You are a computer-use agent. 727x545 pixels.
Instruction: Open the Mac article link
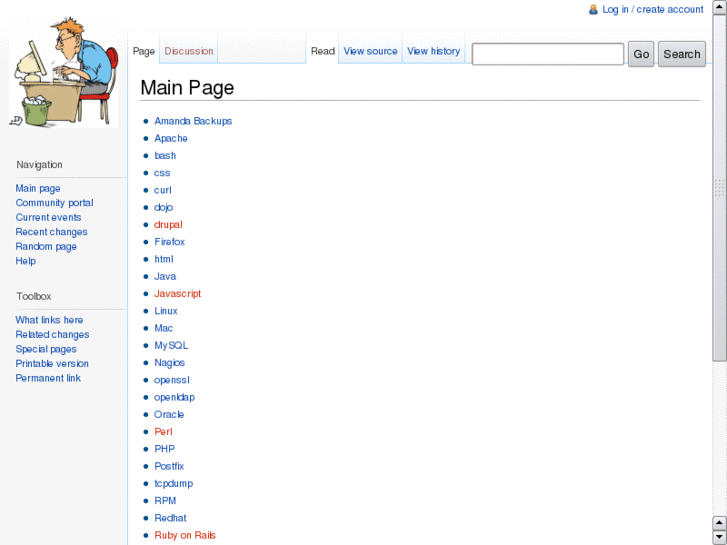click(x=163, y=328)
